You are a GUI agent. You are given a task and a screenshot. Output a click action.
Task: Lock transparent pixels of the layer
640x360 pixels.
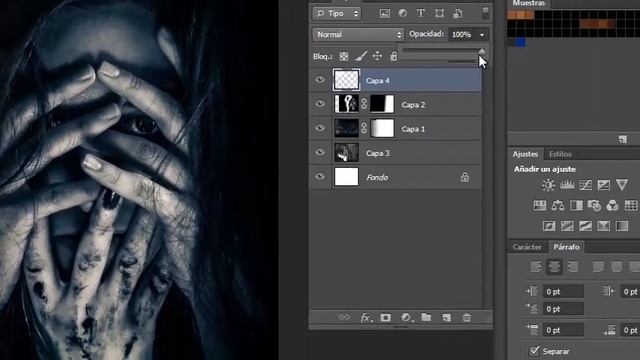pos(344,56)
